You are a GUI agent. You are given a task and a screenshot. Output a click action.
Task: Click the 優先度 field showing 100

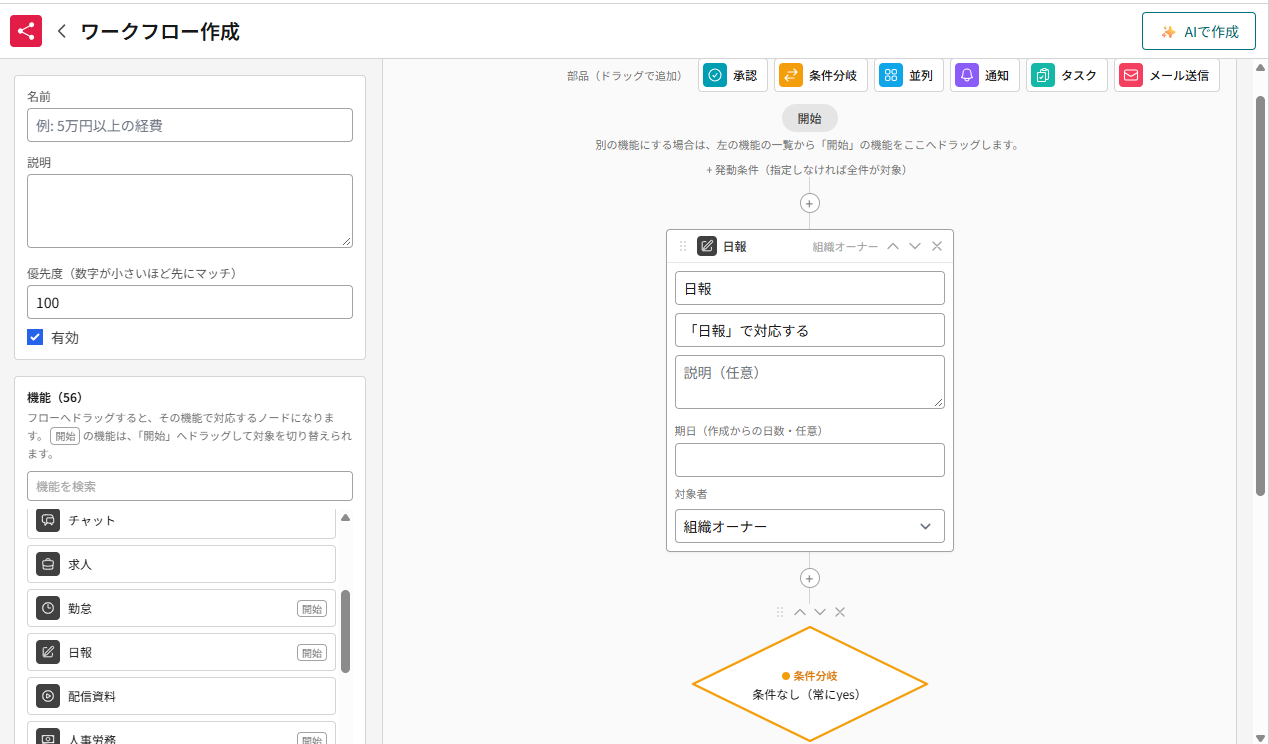pyautogui.click(x=190, y=302)
